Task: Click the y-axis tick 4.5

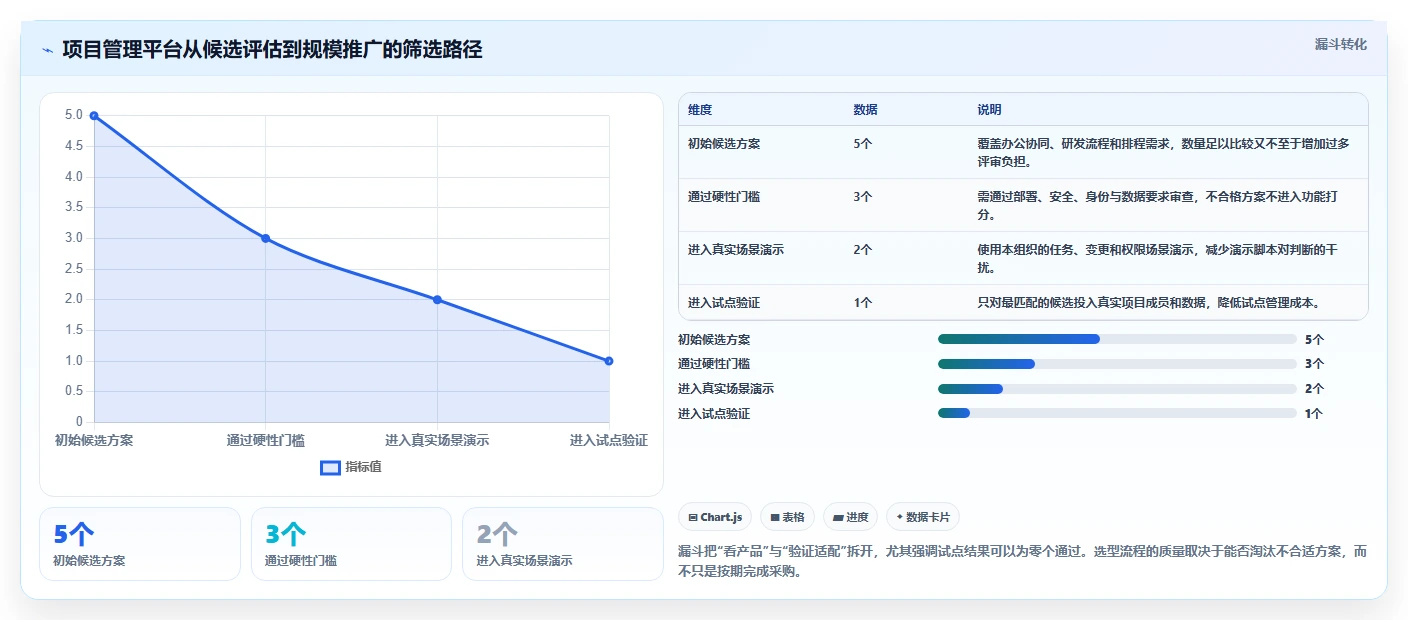Action: tap(74, 146)
